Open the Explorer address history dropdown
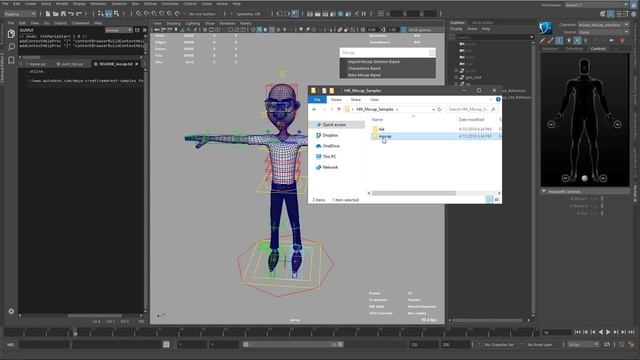The height and width of the screenshot is (360, 640). [433, 109]
